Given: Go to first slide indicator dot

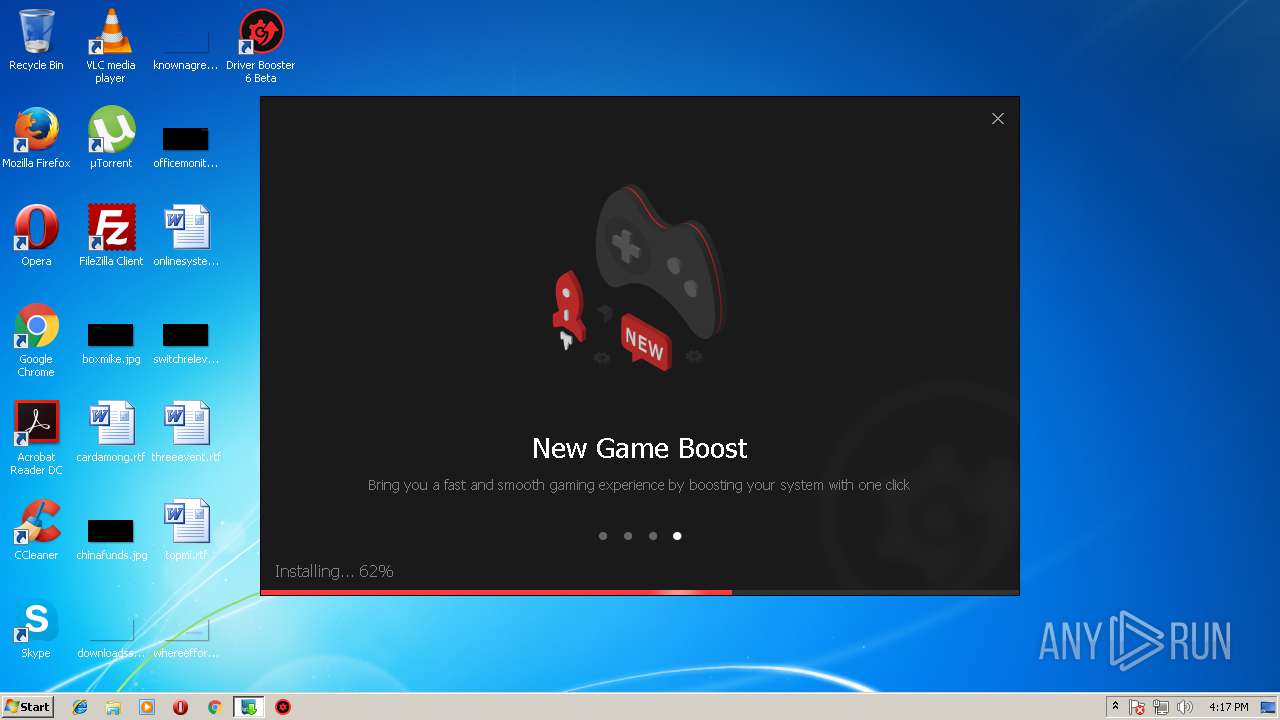Looking at the screenshot, I should [603, 536].
